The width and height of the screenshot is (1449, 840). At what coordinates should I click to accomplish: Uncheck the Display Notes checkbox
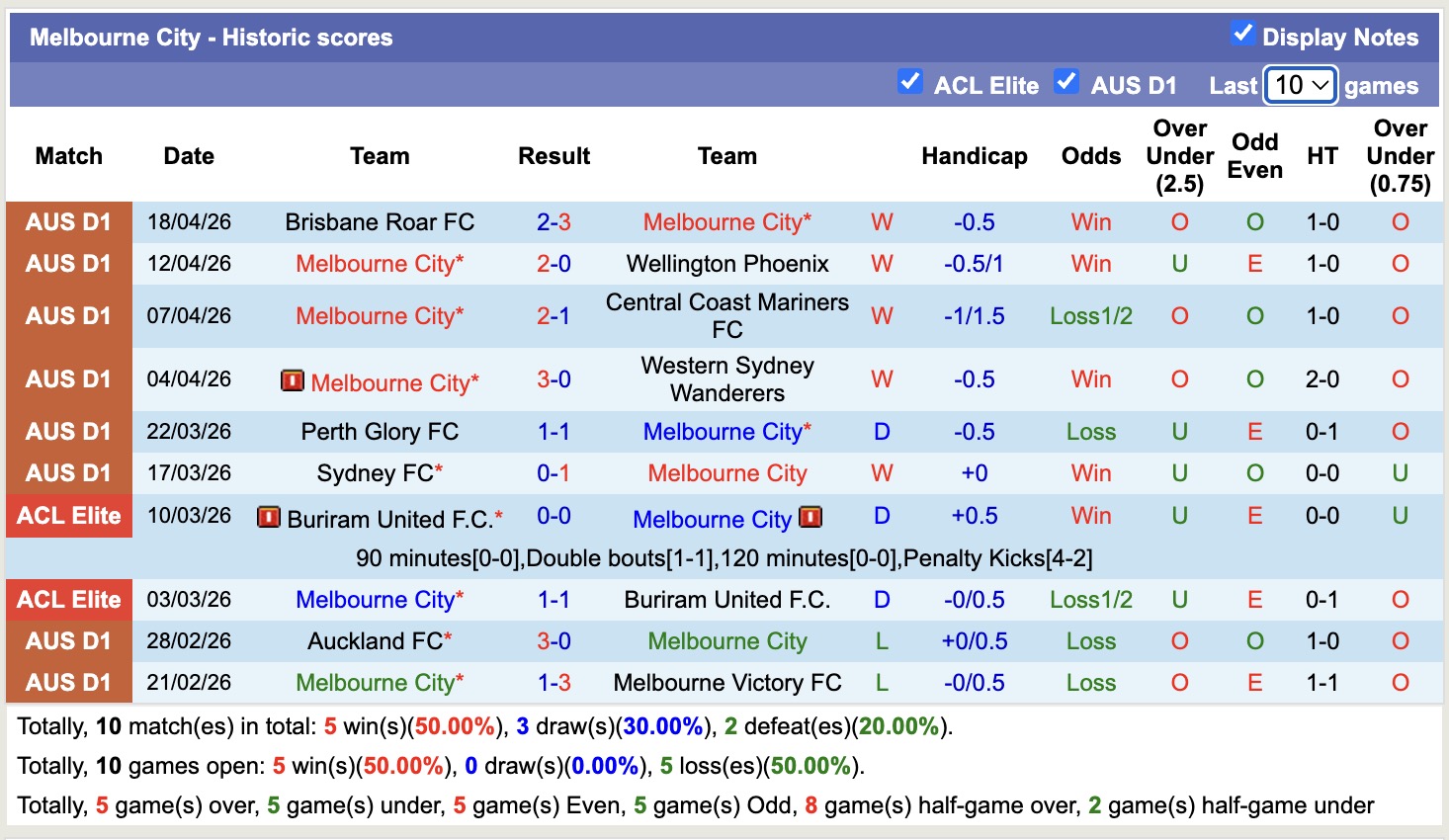point(1241,33)
